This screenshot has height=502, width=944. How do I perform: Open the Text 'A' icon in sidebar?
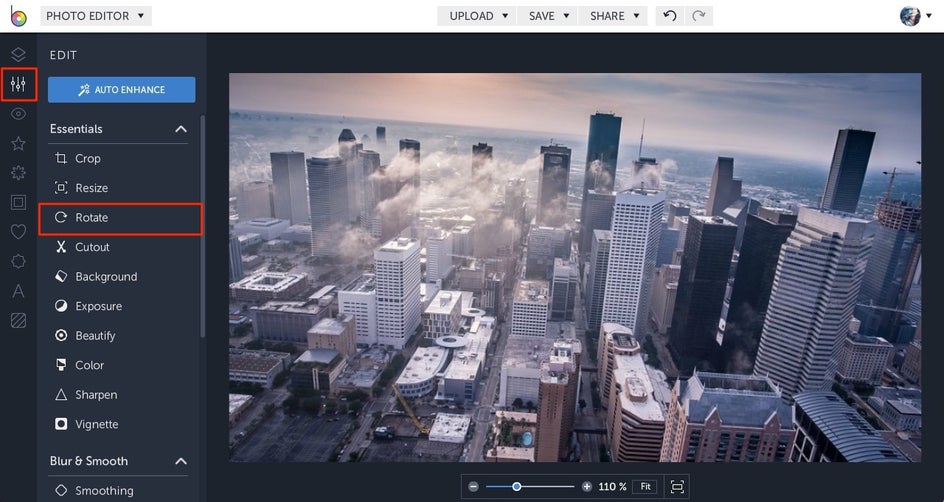[18, 291]
